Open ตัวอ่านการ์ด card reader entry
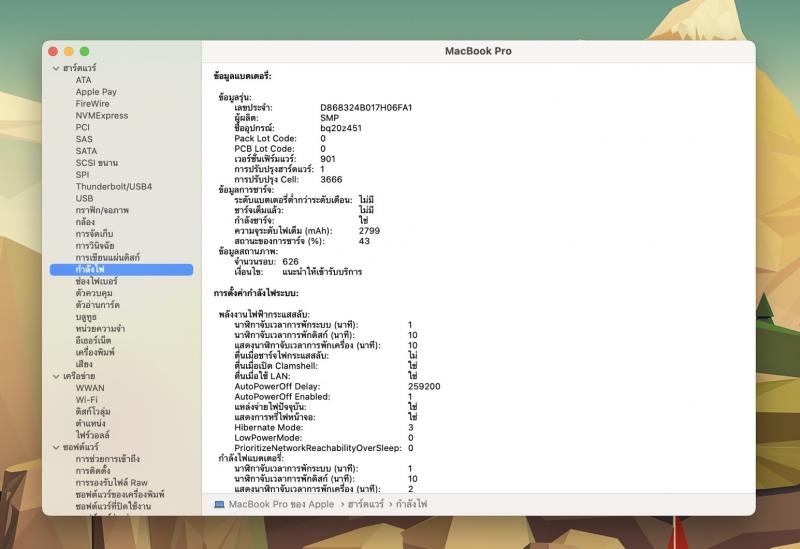The width and height of the screenshot is (800, 549). (97, 305)
